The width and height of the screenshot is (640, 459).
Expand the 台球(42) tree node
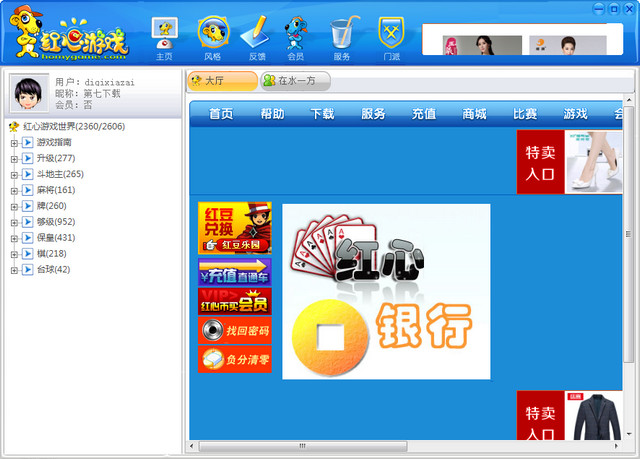14,271
